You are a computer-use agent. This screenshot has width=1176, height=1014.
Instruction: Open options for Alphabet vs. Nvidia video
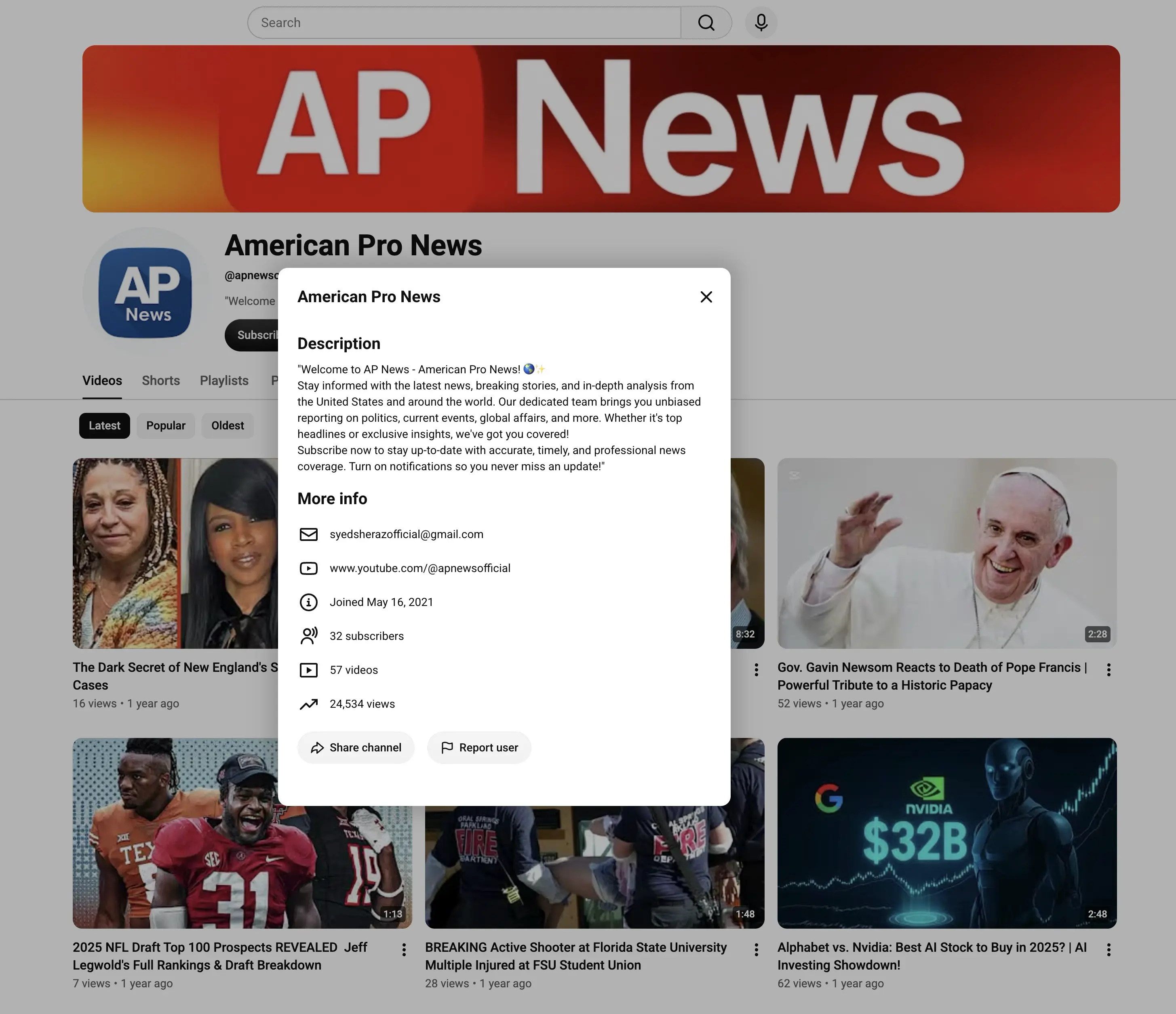(x=1109, y=950)
